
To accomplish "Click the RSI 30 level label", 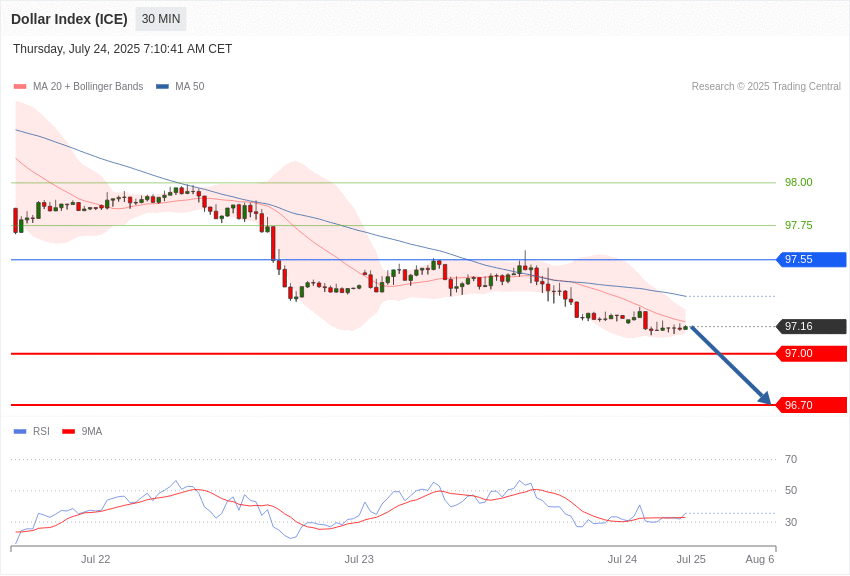I will click(791, 522).
